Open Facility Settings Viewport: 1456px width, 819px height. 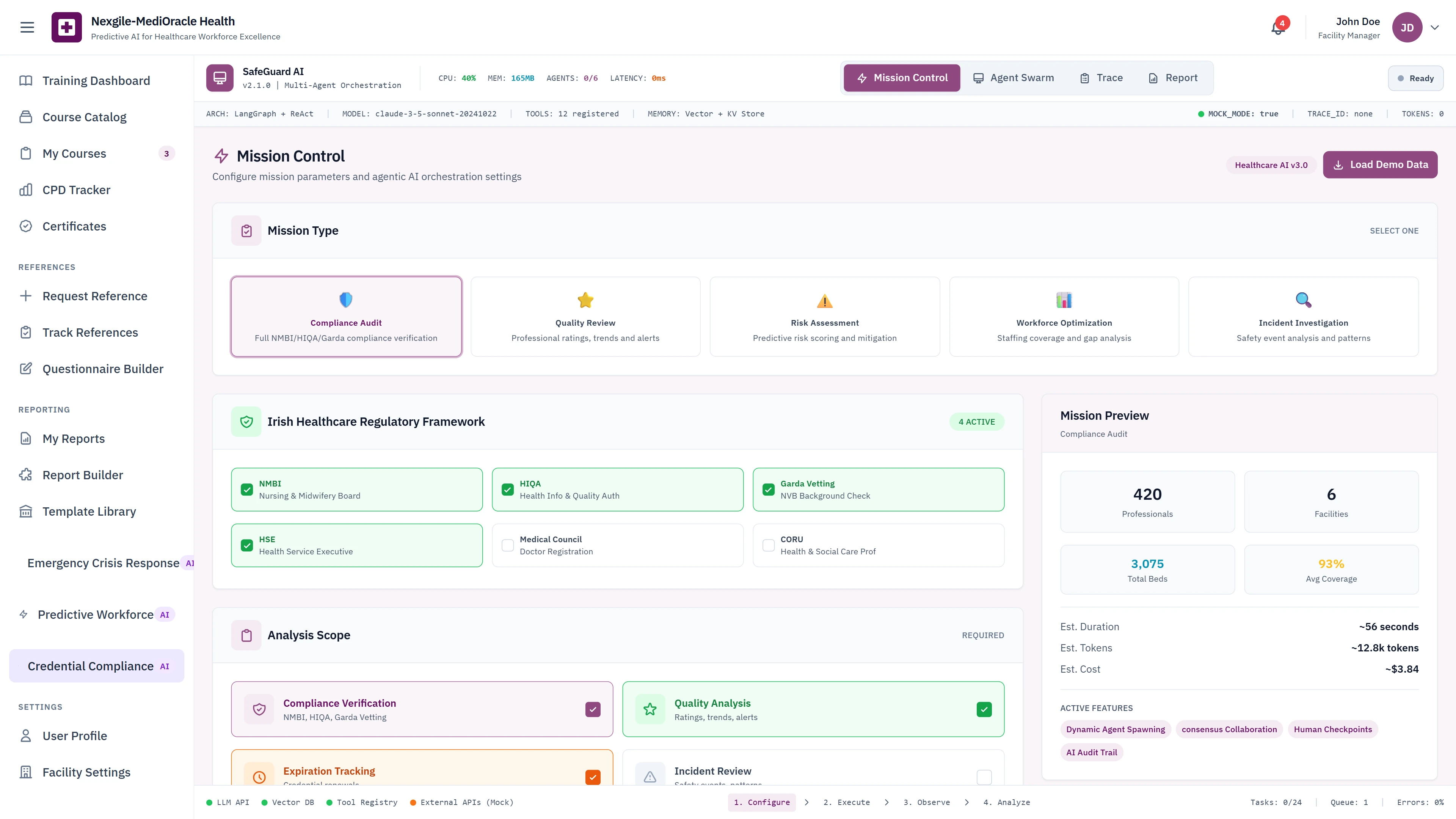click(x=86, y=772)
